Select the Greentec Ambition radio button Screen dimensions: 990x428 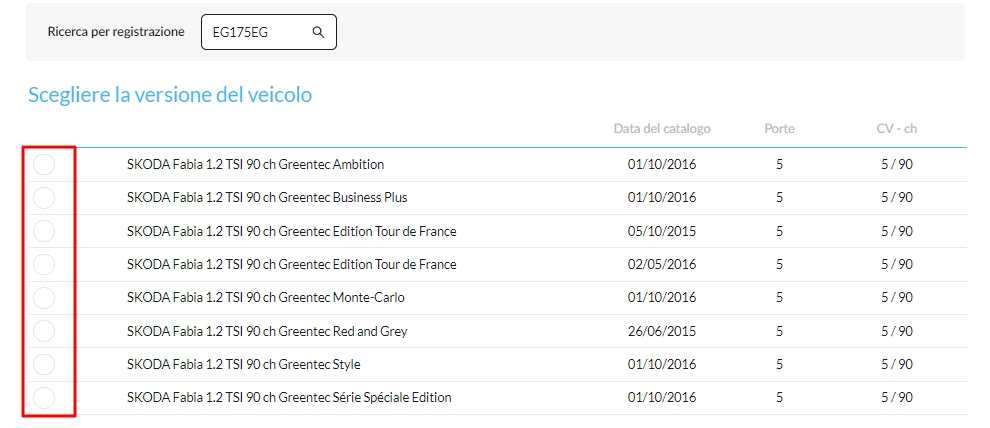44,165
